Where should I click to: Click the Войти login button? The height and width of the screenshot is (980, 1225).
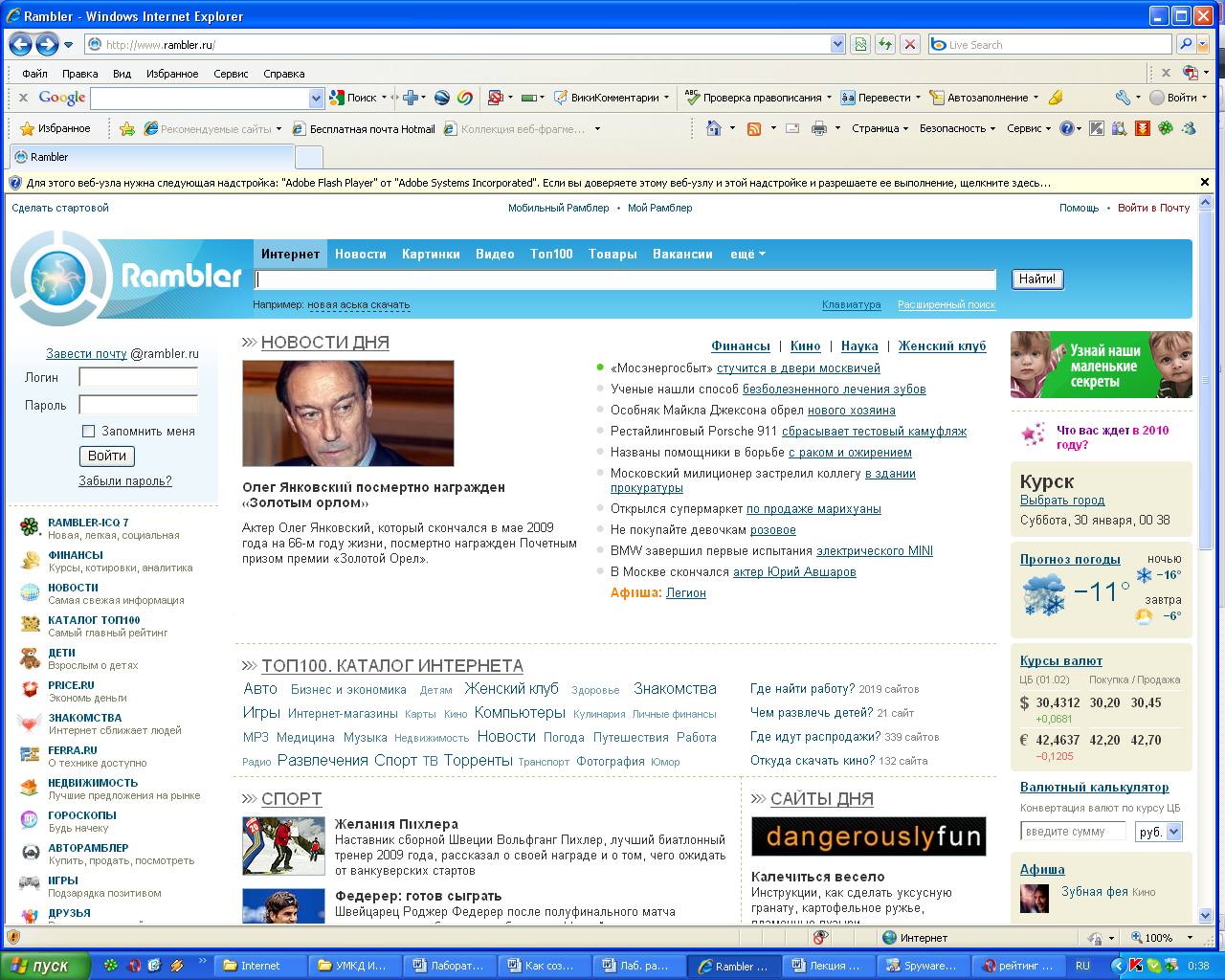tap(107, 457)
